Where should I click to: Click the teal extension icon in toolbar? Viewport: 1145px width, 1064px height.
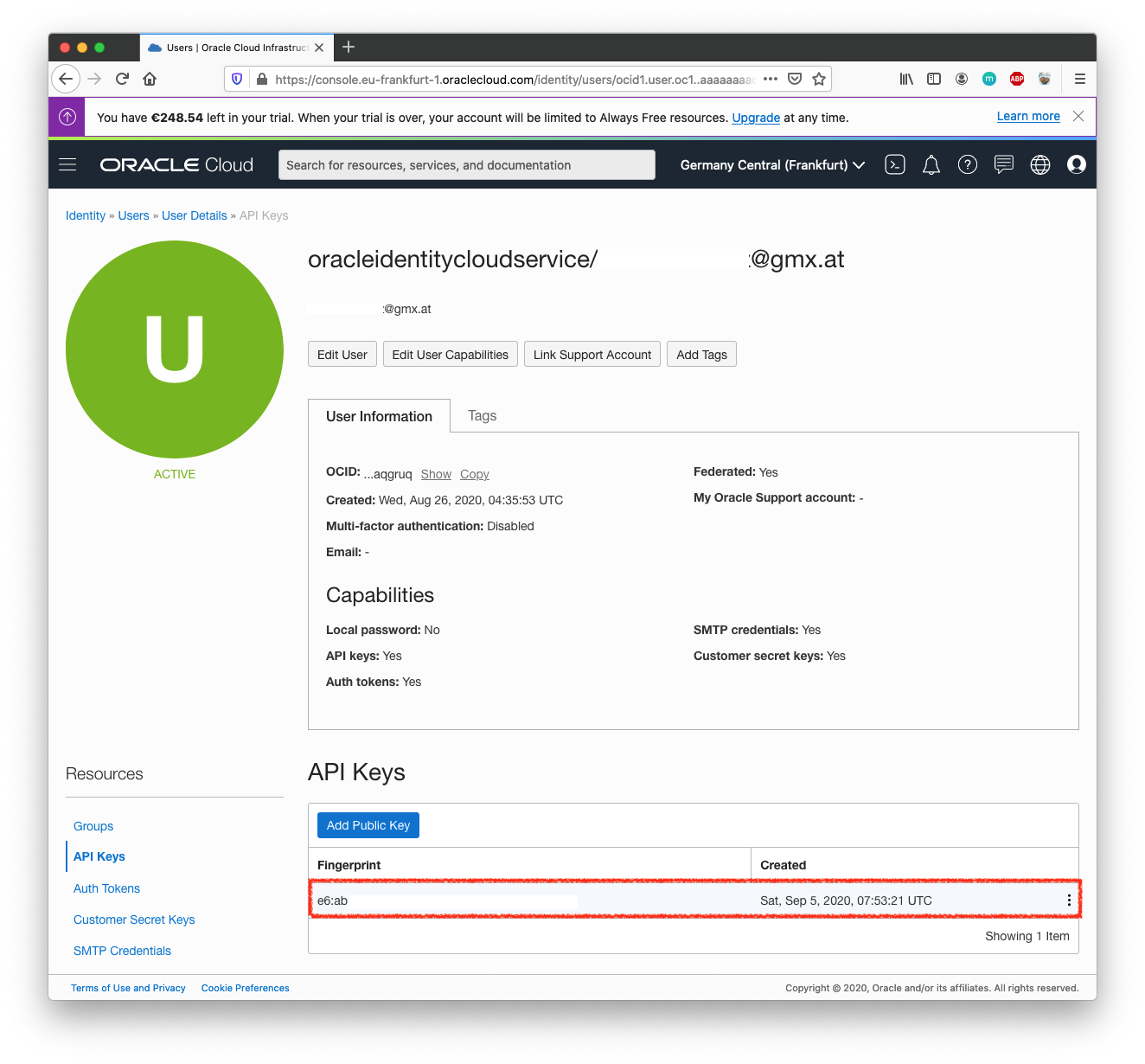(x=989, y=79)
